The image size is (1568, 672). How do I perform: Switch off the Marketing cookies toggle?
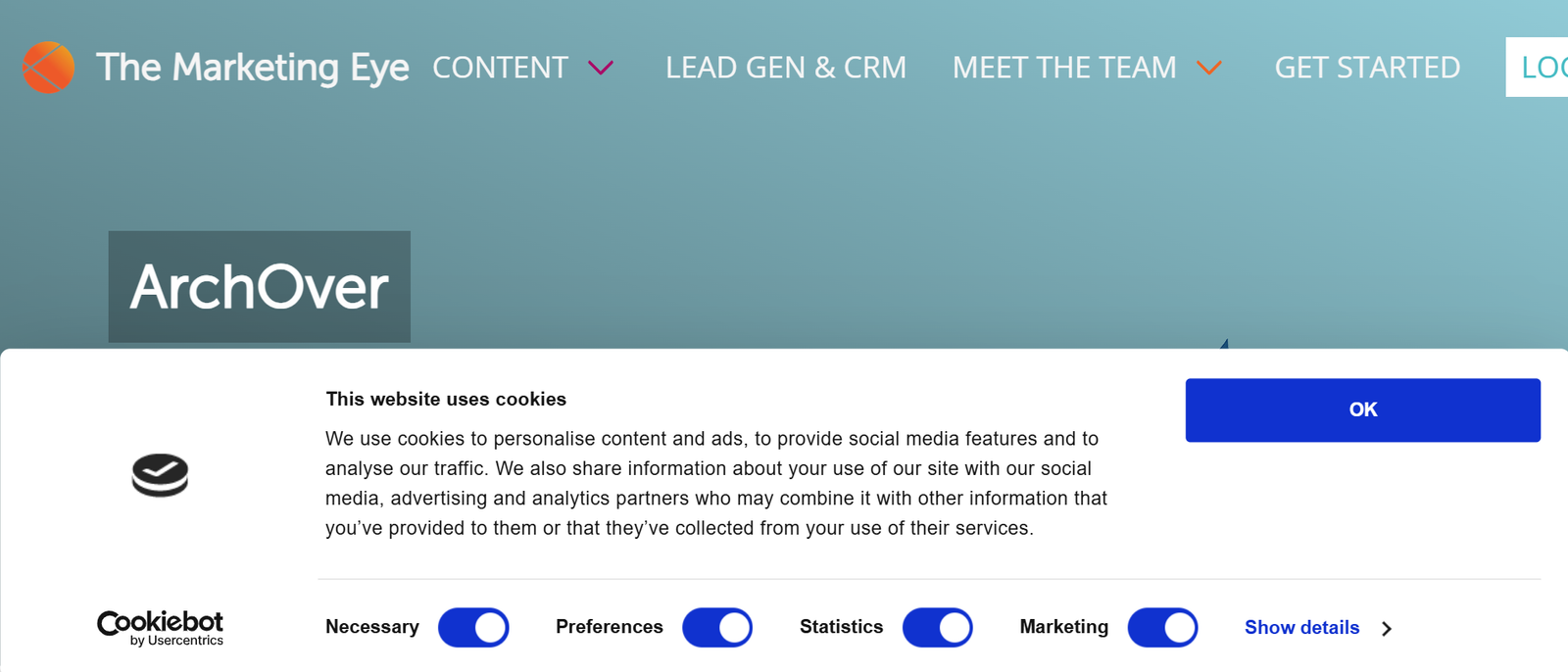(1162, 628)
